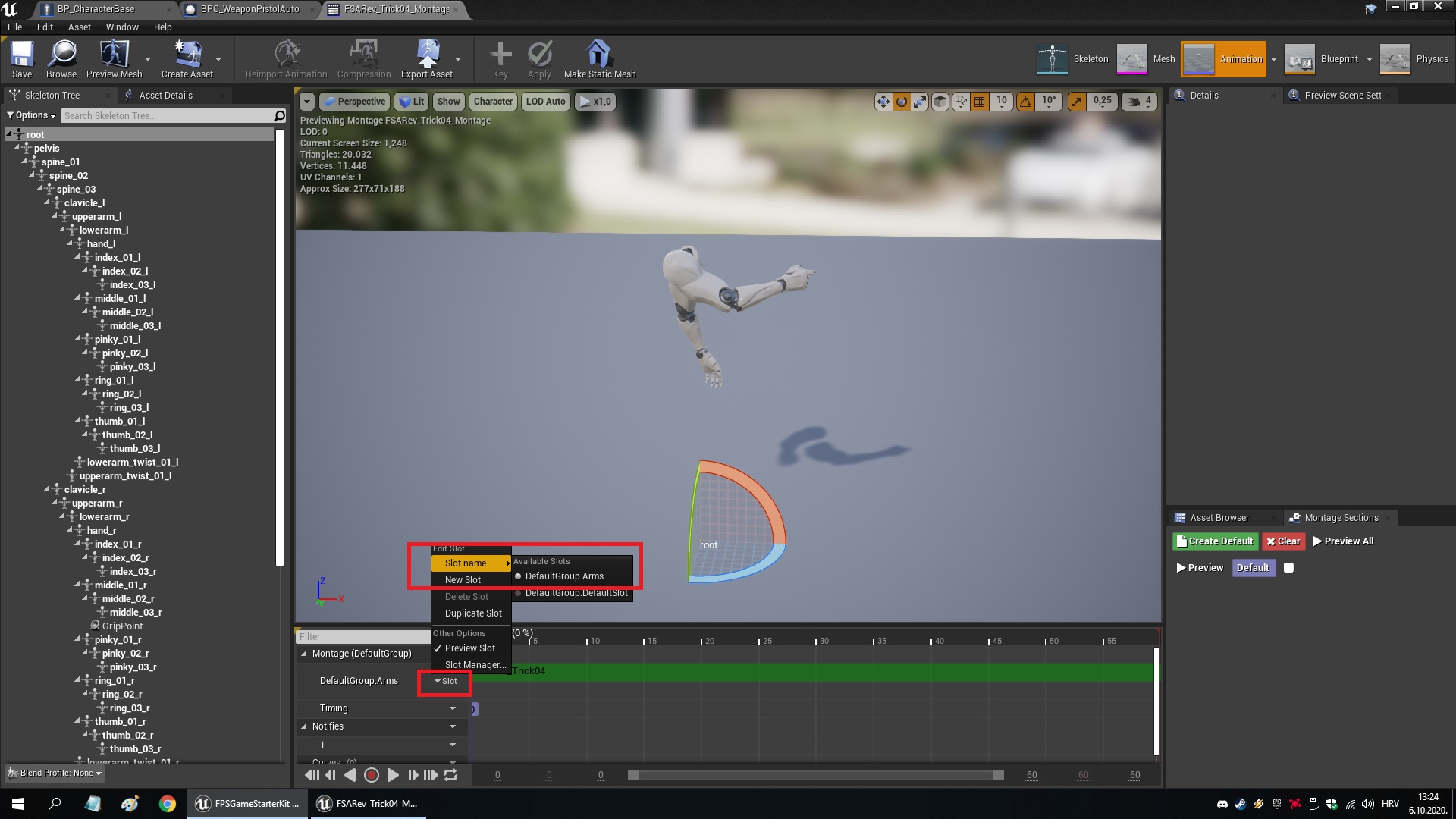Open the Window menu
The image size is (1456, 819).
click(121, 27)
